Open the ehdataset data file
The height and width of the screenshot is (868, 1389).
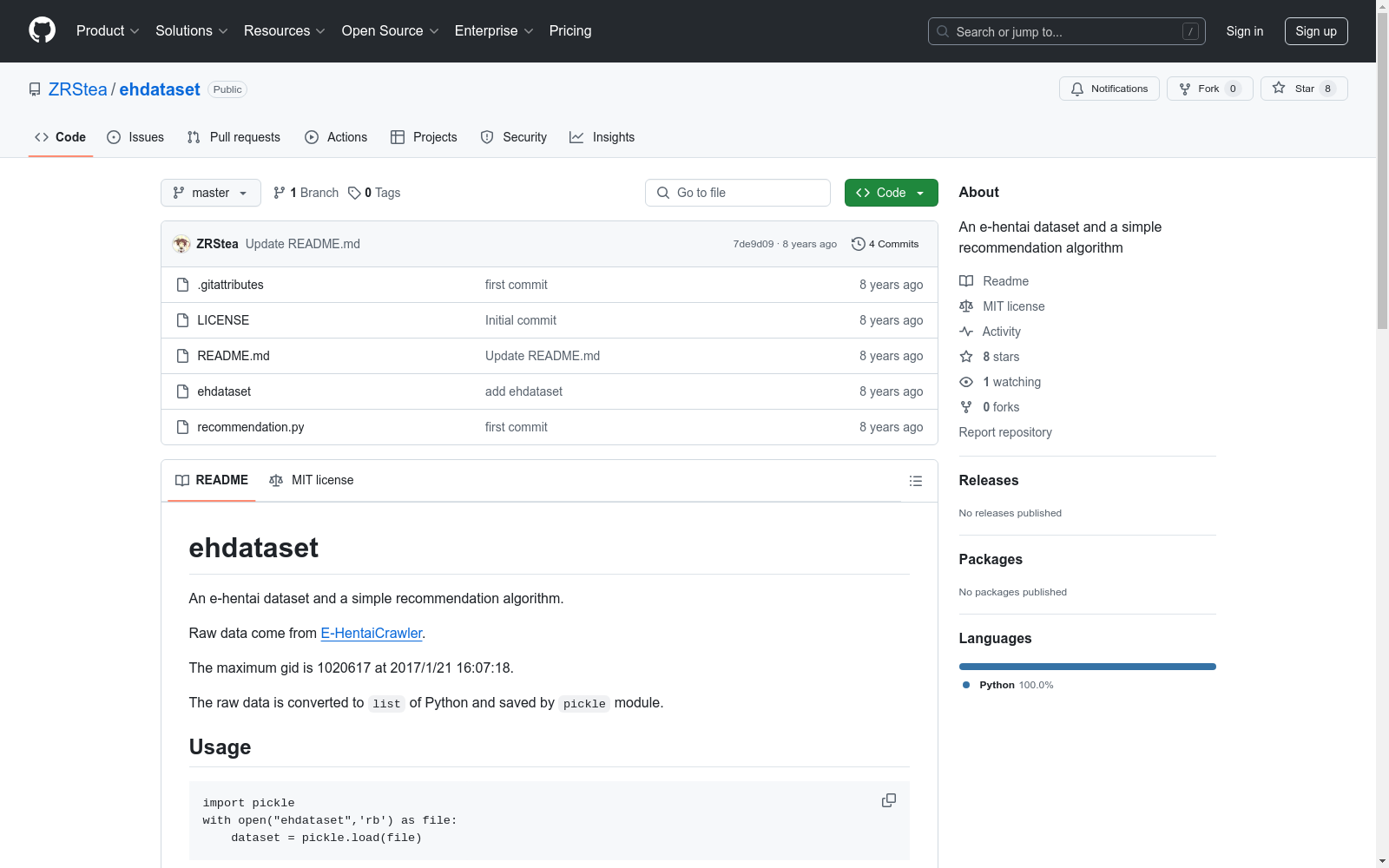[x=224, y=391]
